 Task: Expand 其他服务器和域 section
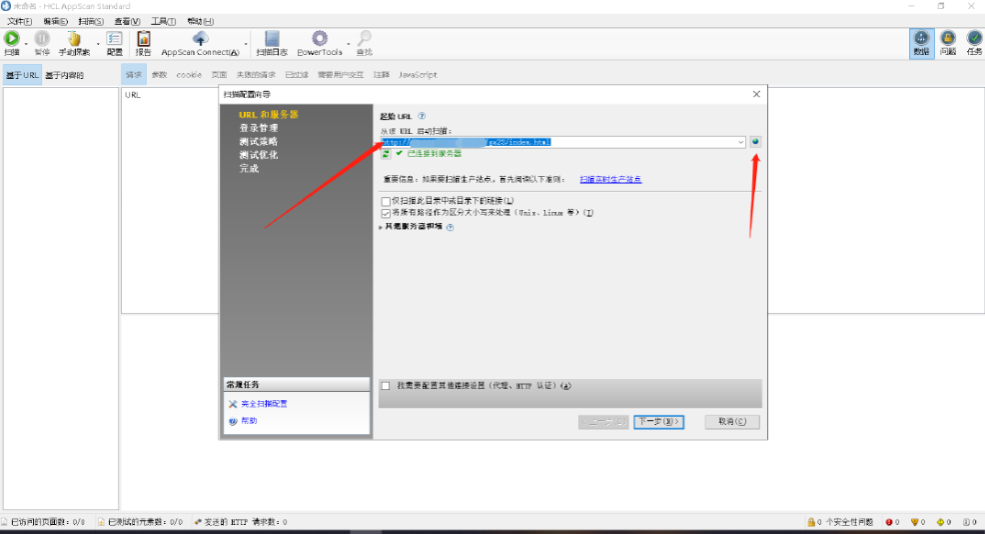point(381,227)
